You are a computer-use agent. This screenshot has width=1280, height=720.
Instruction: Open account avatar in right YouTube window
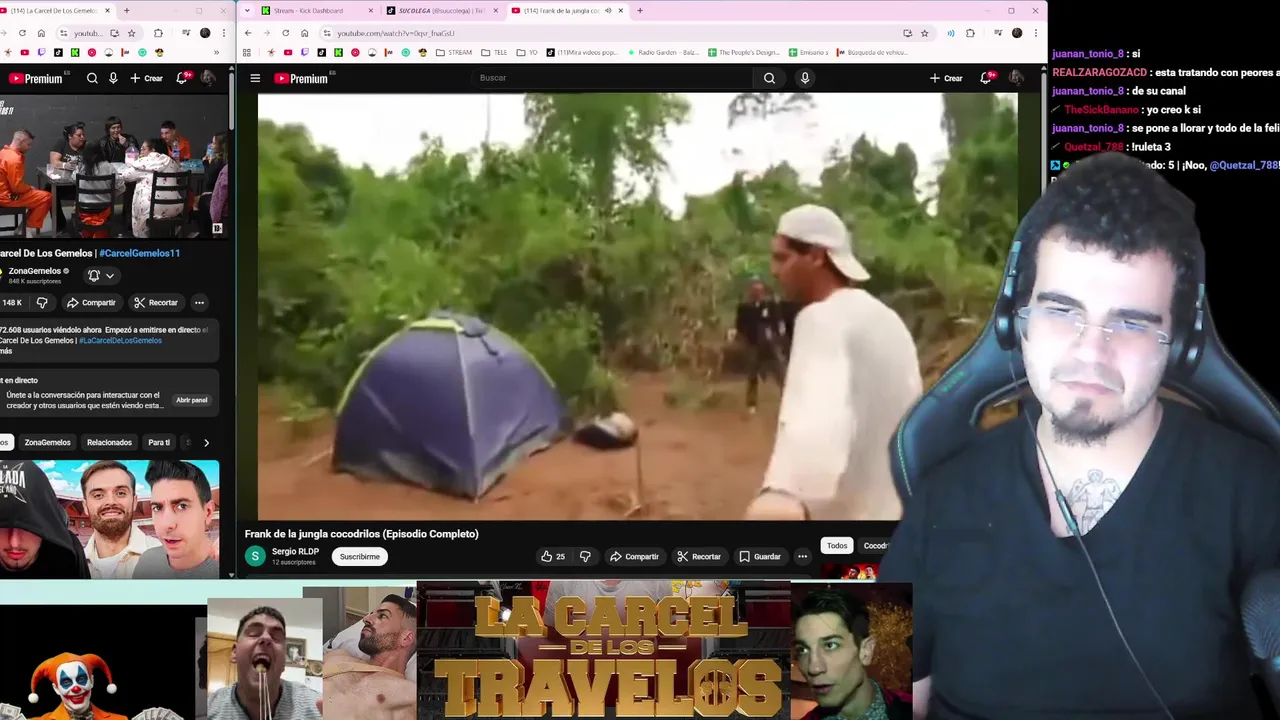click(x=1016, y=78)
